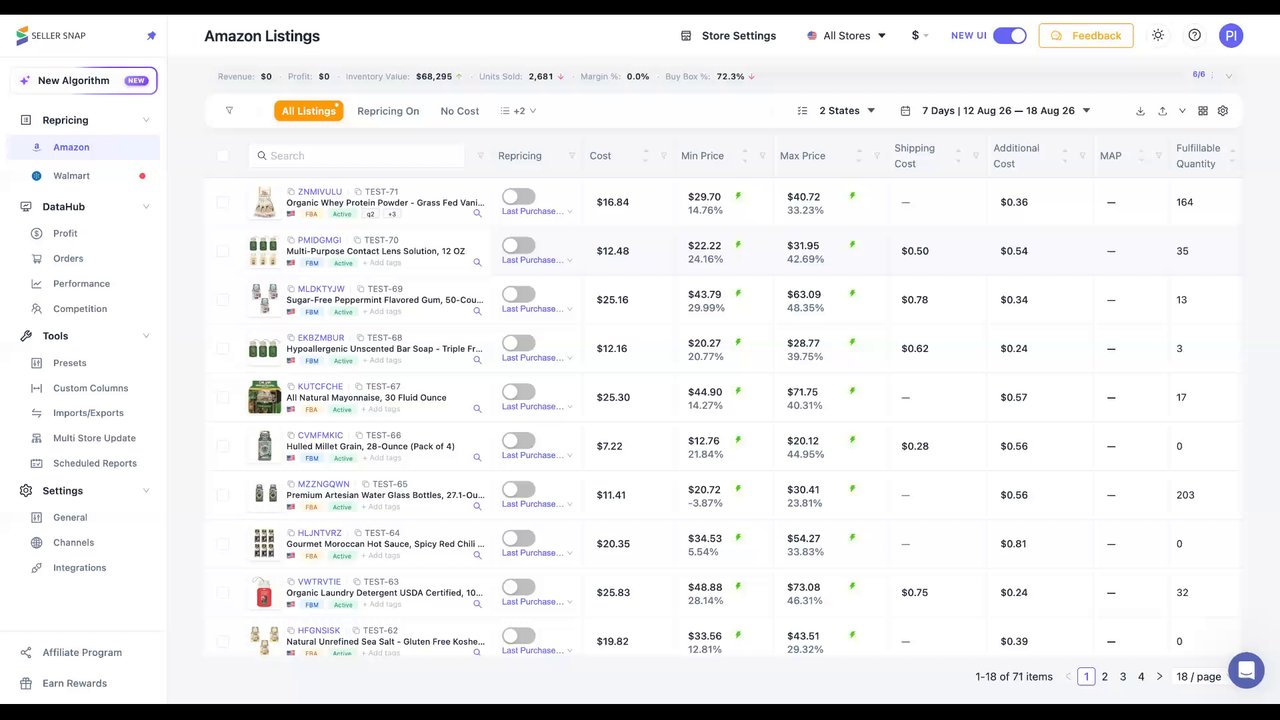1280x720 pixels.
Task: Open the PI user profile avatar
Action: [1231, 35]
